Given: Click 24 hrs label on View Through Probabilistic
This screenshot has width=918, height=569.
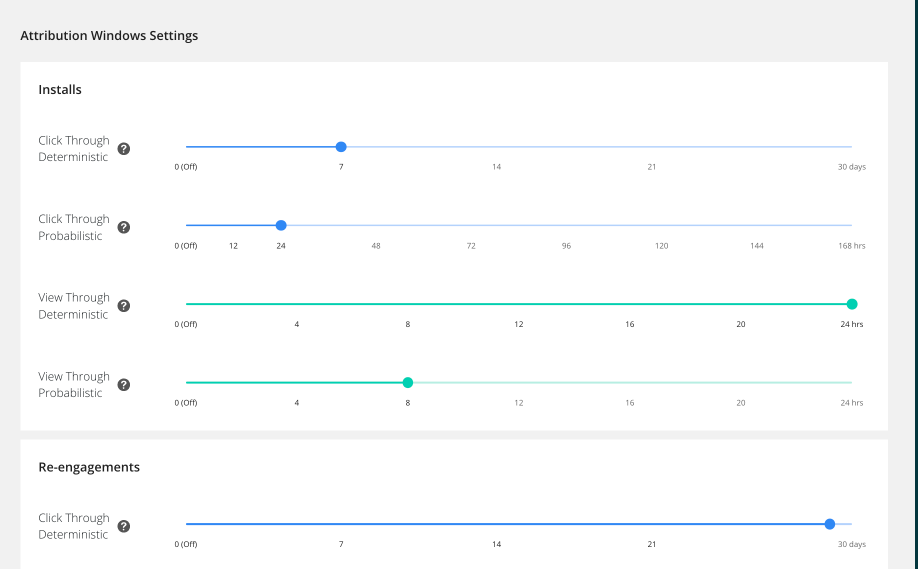Looking at the screenshot, I should tap(851, 403).
